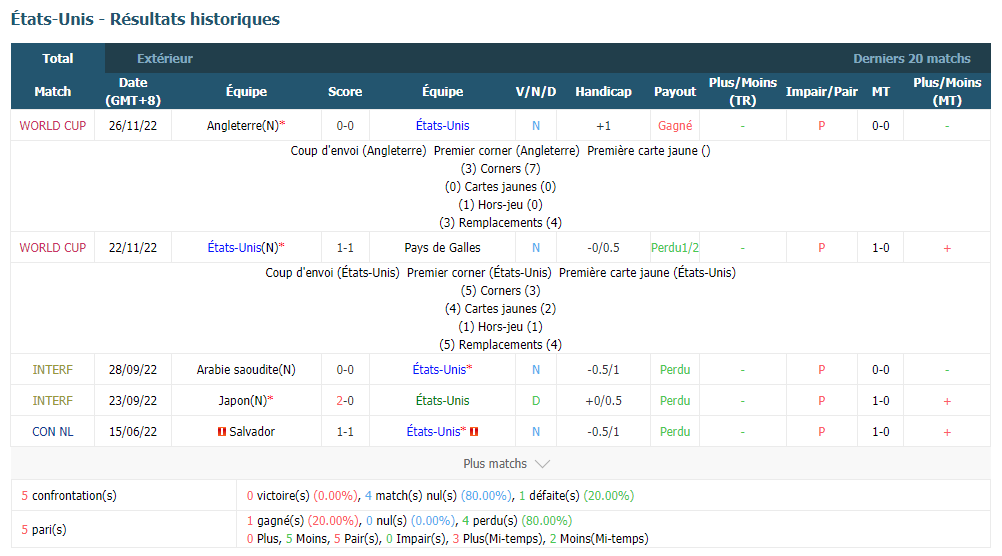Click Pays de Galles team name
The height and width of the screenshot is (556, 1002).
coord(442,248)
